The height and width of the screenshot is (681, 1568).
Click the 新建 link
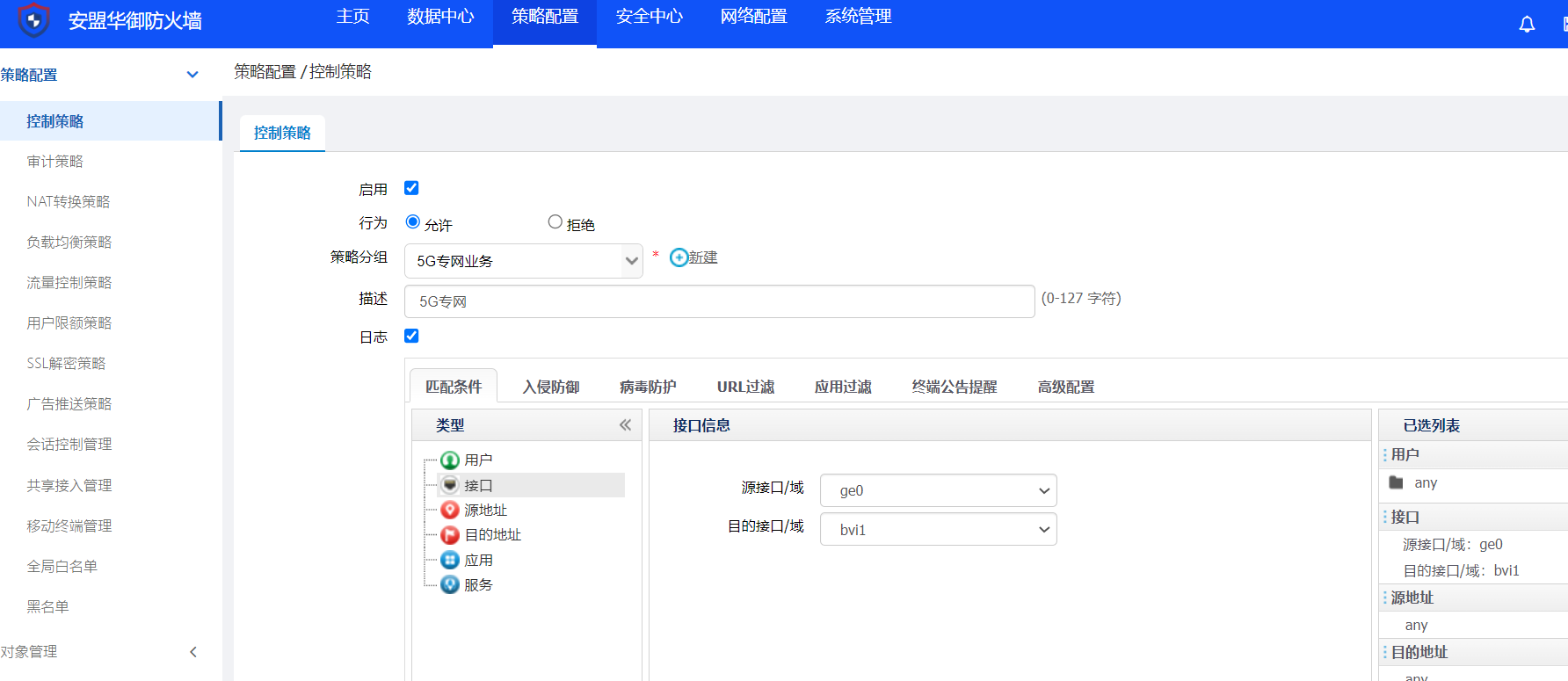(x=703, y=257)
